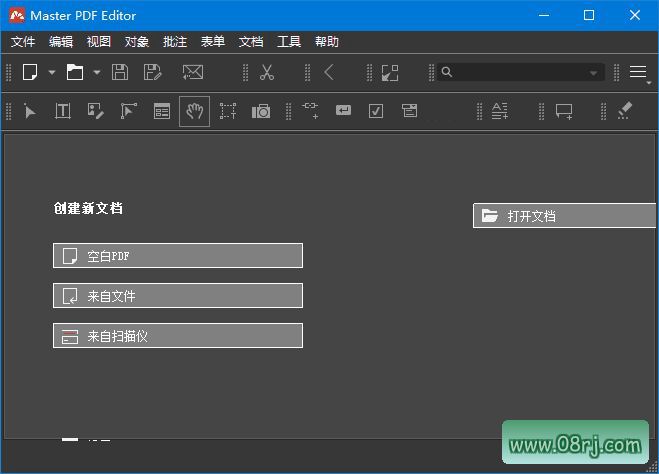Viewport: 659px width, 474px height.
Task: Click the Save floppy disk icon
Action: coord(120,72)
